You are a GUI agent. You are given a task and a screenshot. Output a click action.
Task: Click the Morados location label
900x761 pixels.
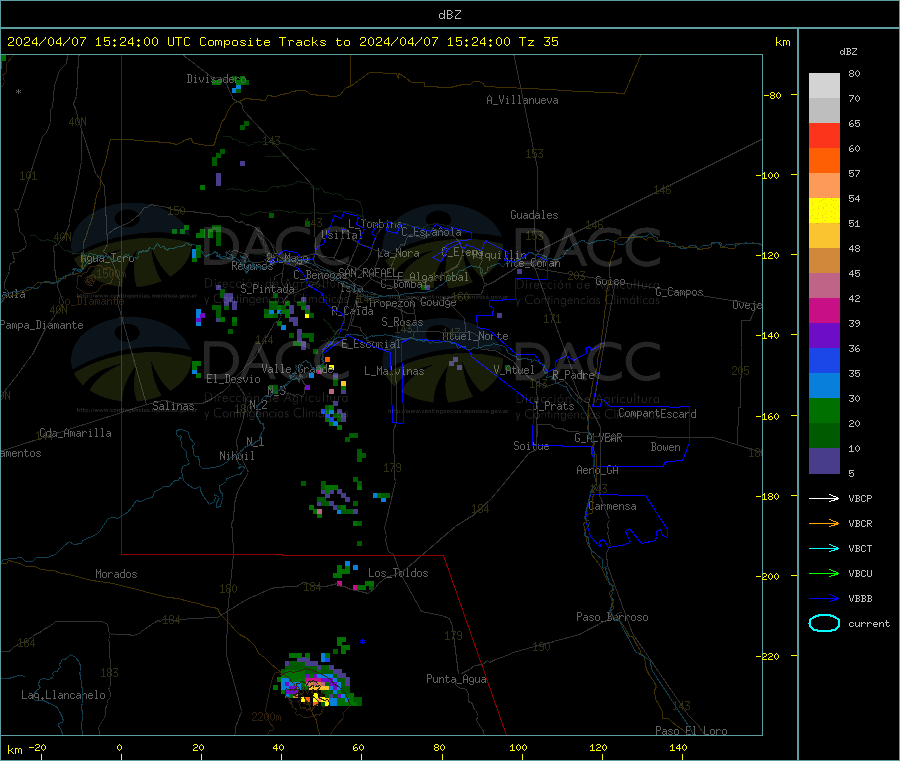pos(116,574)
